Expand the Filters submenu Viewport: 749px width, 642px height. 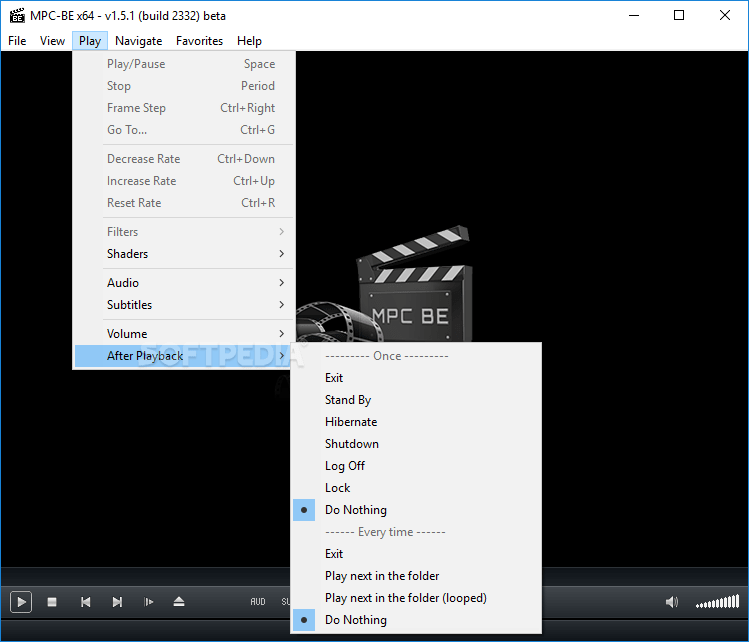coord(184,232)
